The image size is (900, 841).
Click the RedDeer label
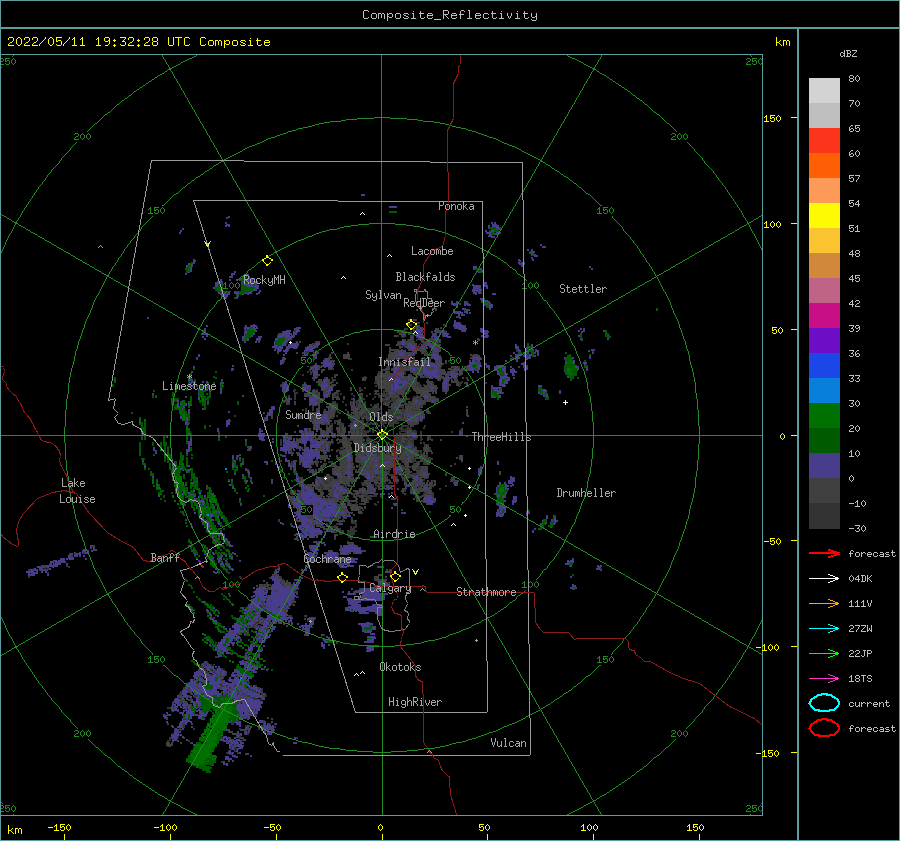point(424,303)
